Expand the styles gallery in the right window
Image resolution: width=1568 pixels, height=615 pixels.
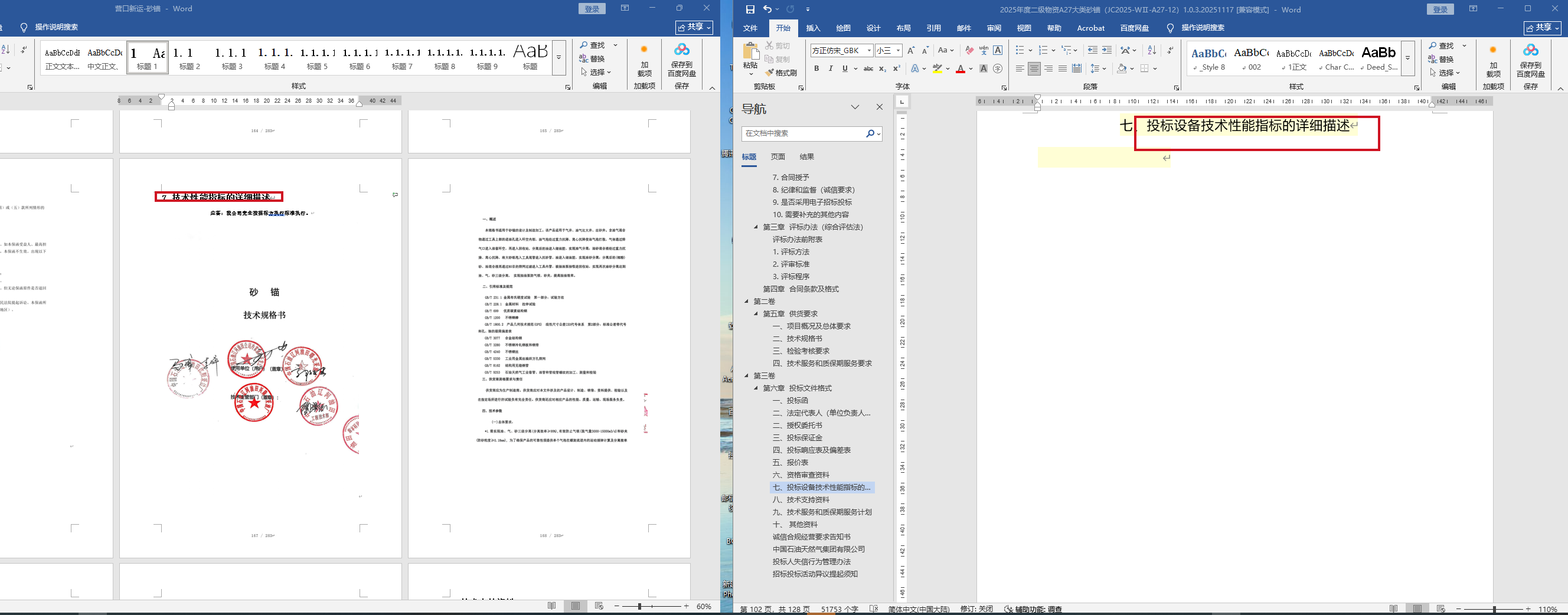click(x=1408, y=58)
